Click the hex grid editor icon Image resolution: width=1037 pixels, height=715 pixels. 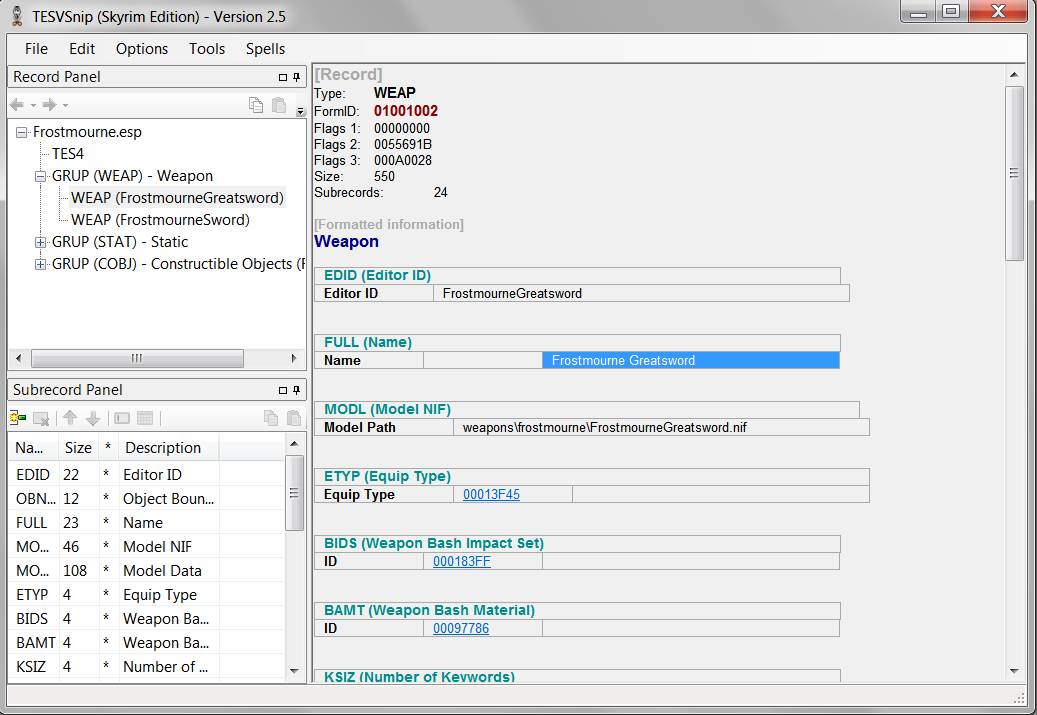coord(145,418)
